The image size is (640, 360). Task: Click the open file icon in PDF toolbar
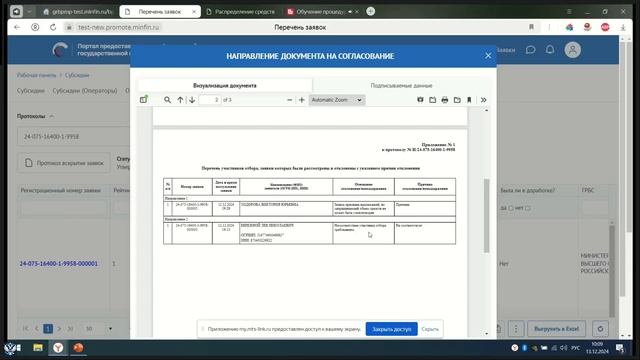432,100
